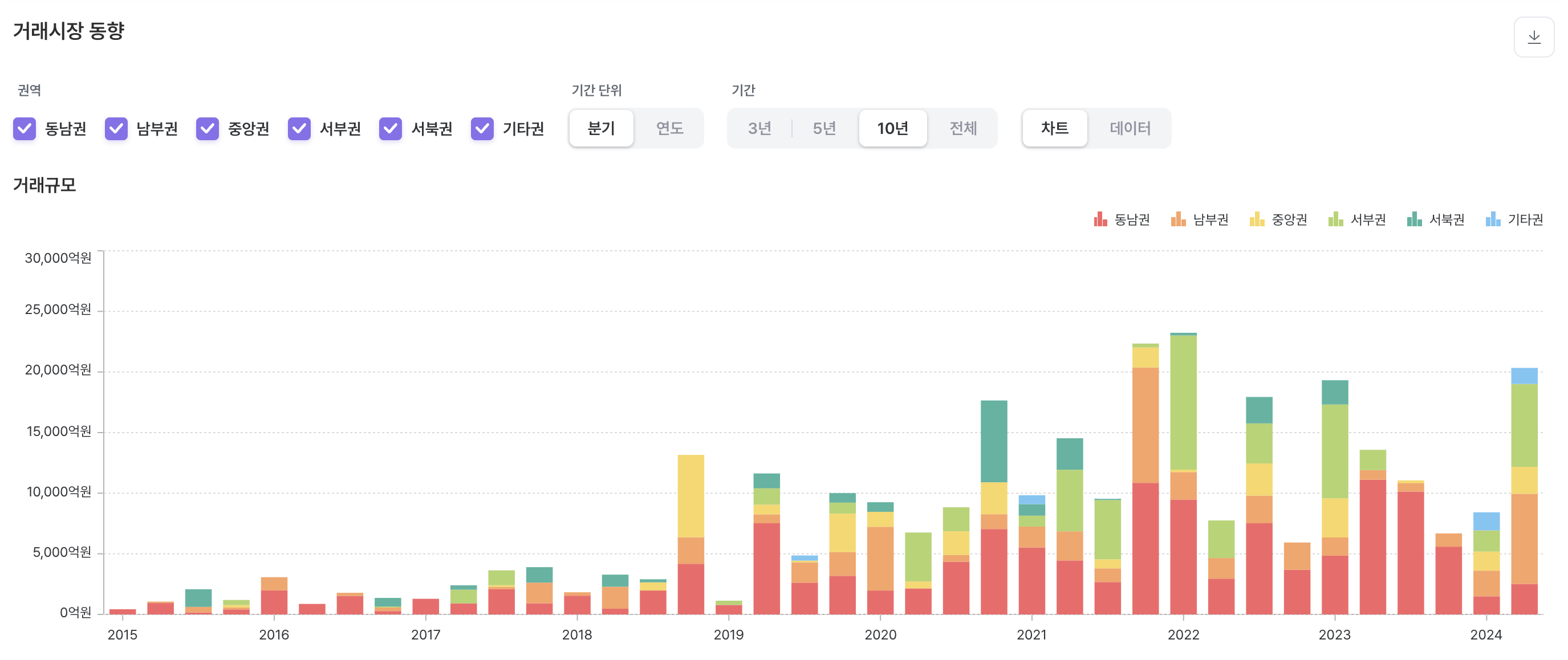This screenshot has width=1568, height=660.
Task: Click the 서부권 legend chart icon
Action: coord(1335,219)
